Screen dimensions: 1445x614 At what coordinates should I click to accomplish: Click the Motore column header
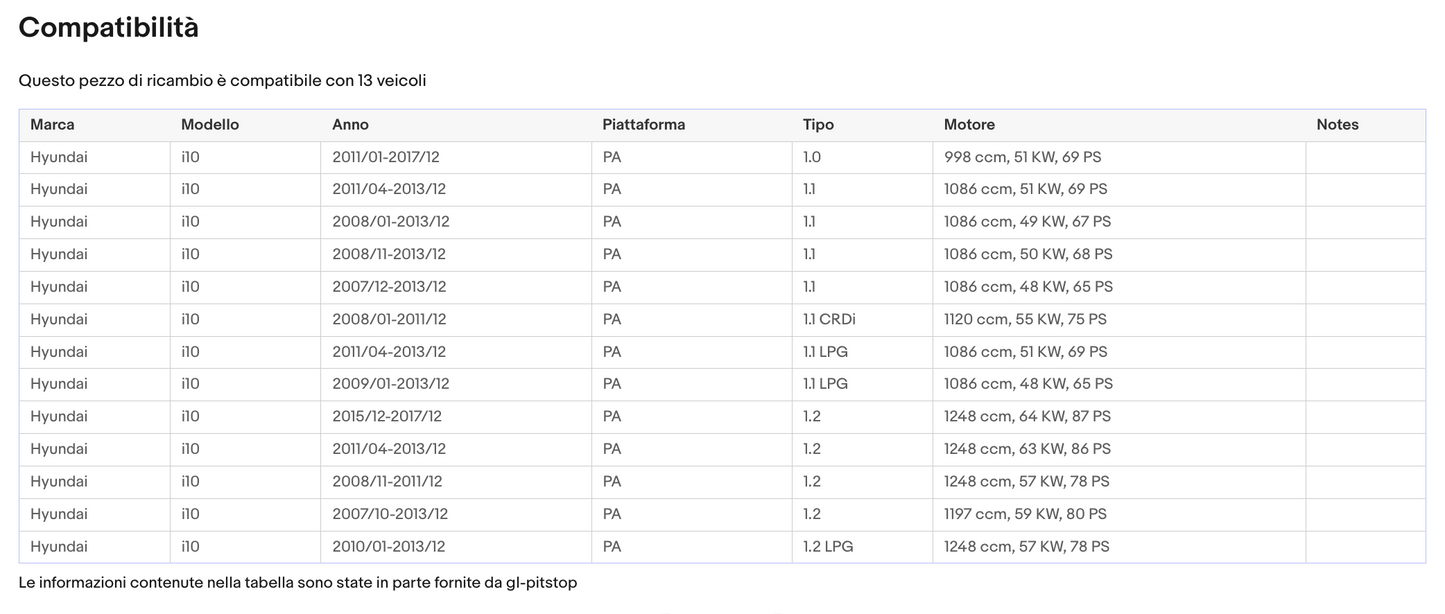pos(969,125)
